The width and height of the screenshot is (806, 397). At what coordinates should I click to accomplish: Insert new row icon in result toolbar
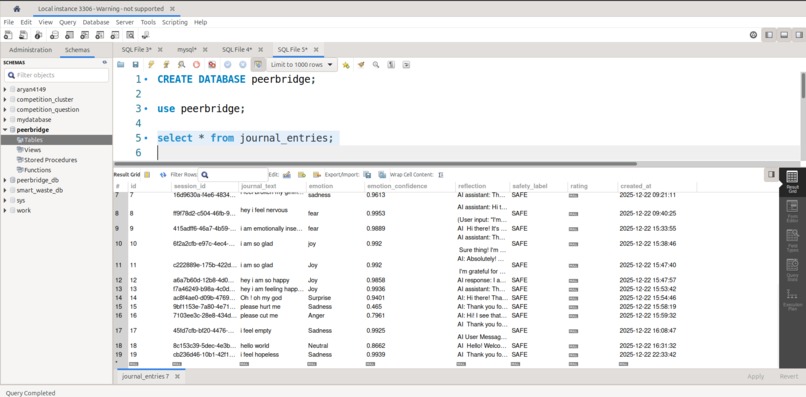pos(302,175)
